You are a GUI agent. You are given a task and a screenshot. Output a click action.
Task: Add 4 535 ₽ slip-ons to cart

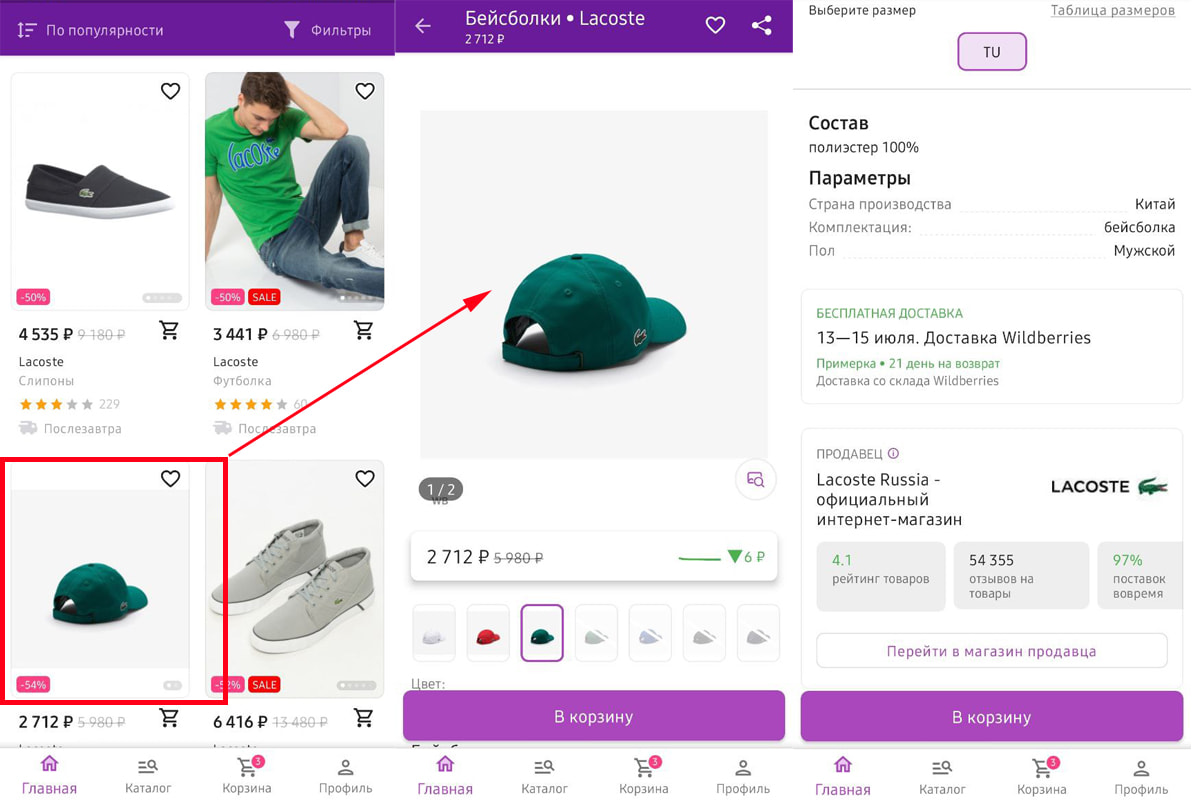point(169,331)
